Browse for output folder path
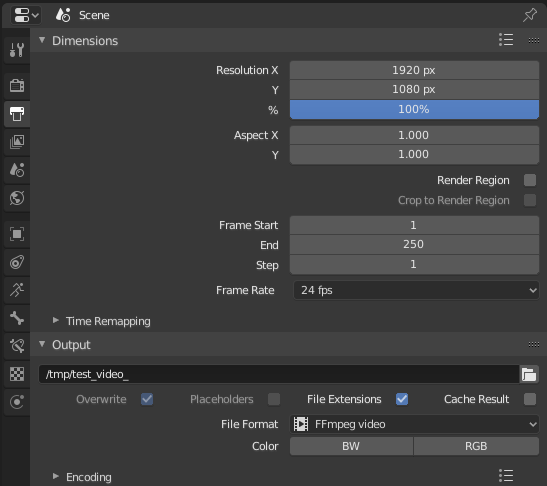This screenshot has height=486, width=547. (529, 374)
